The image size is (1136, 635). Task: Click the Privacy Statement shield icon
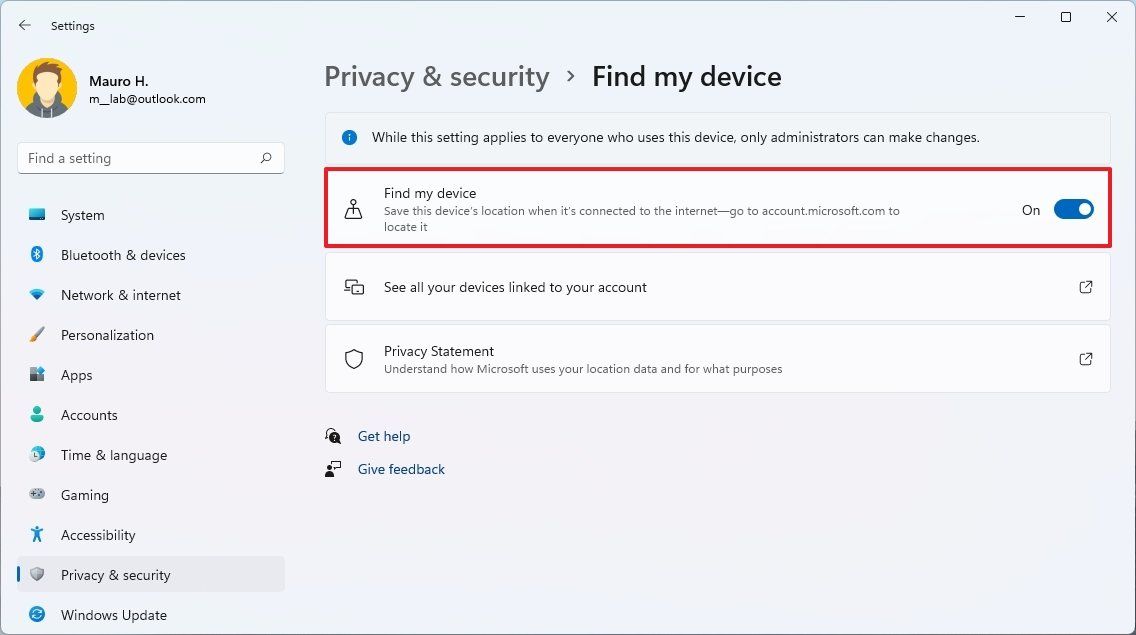click(354, 358)
